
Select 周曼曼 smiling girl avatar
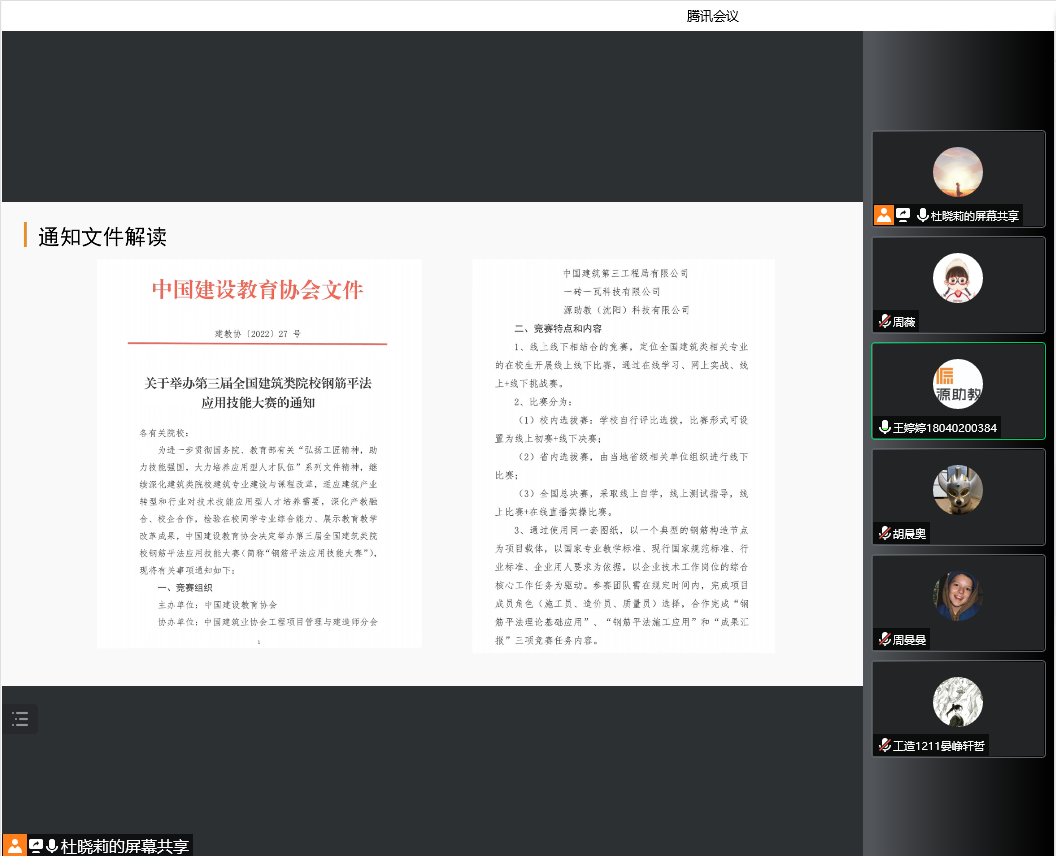tap(958, 596)
